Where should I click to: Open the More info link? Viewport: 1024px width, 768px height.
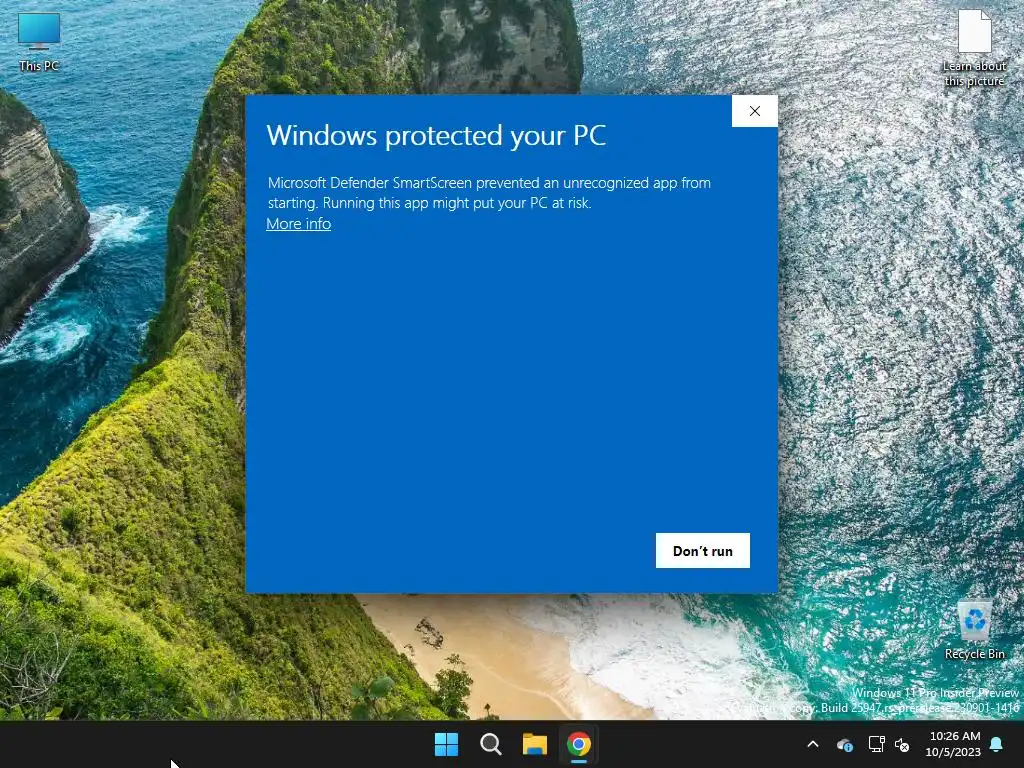click(298, 223)
